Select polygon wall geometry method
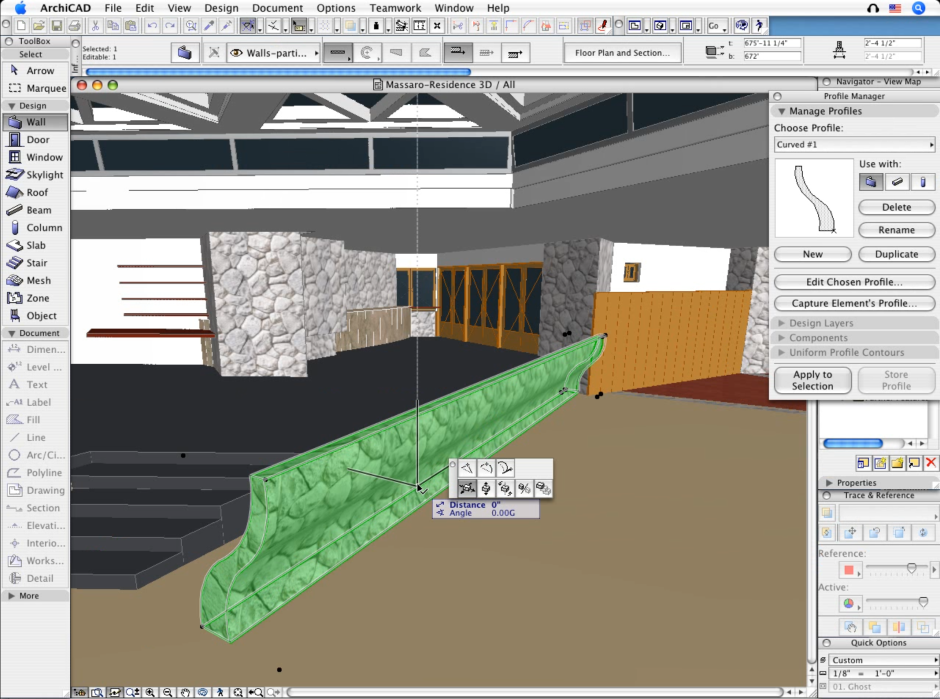 [x=424, y=53]
